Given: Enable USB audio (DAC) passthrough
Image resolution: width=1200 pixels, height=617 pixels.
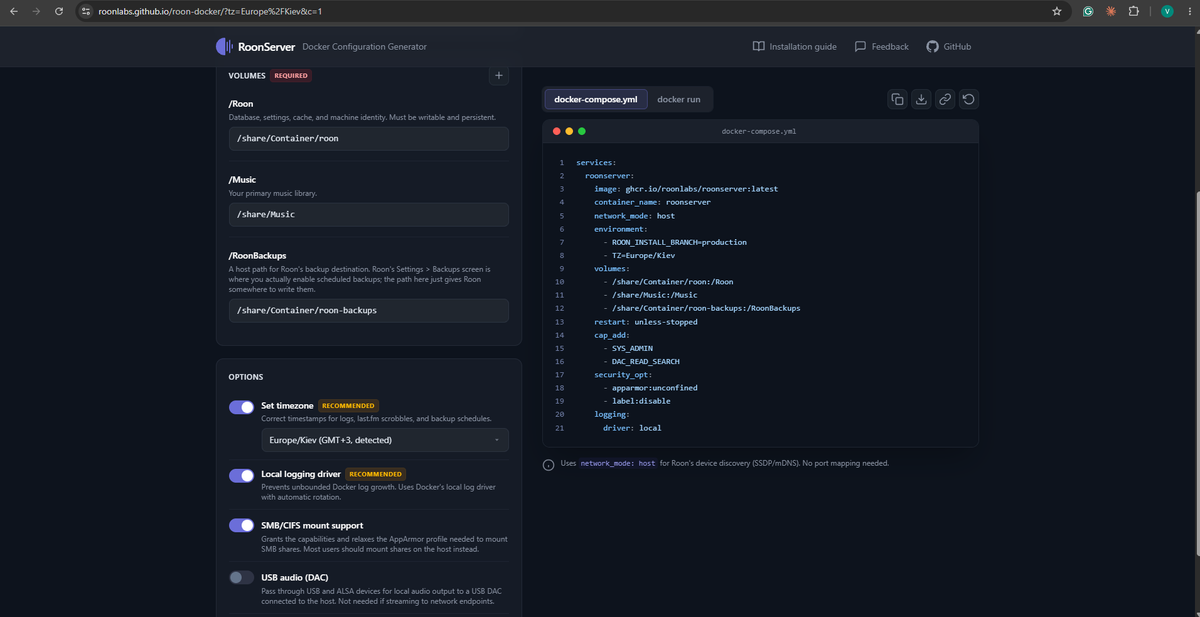Looking at the screenshot, I should 241,577.
